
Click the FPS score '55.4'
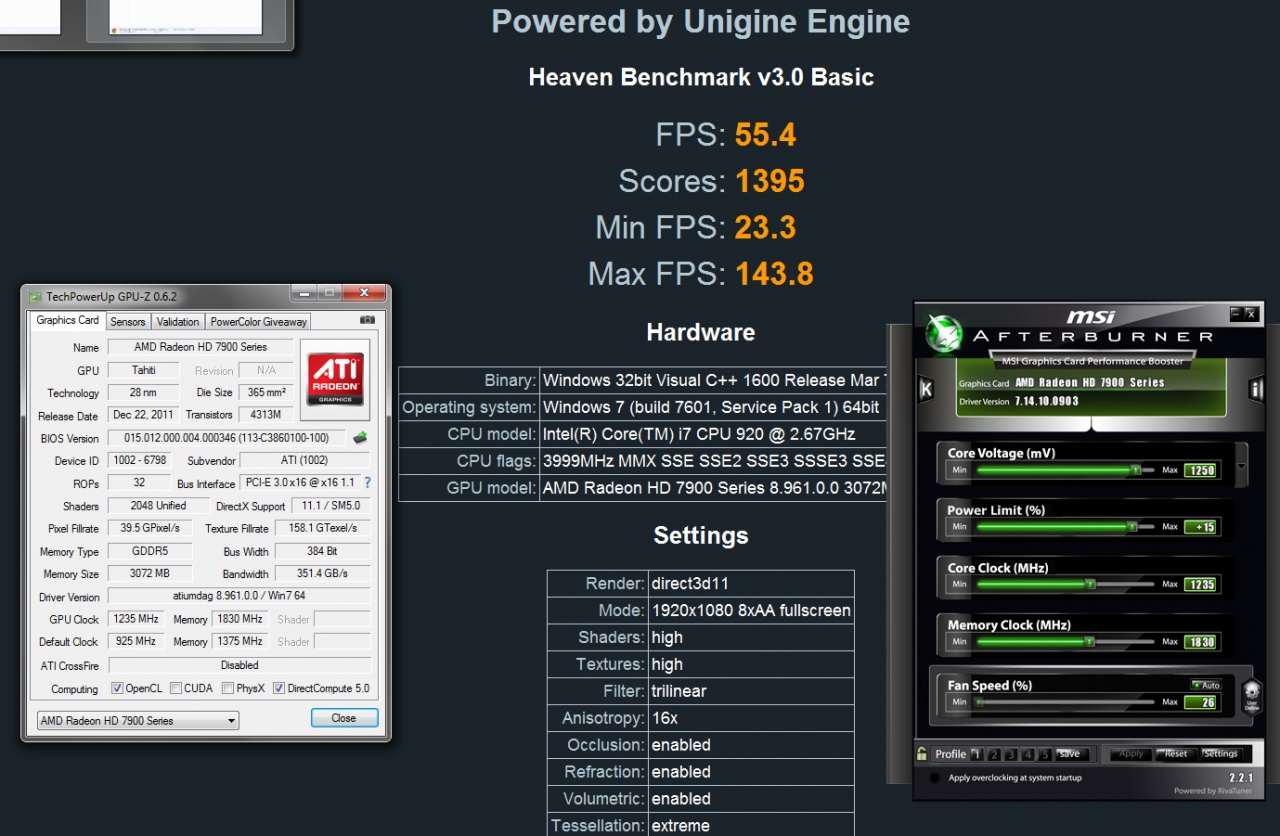click(x=766, y=135)
